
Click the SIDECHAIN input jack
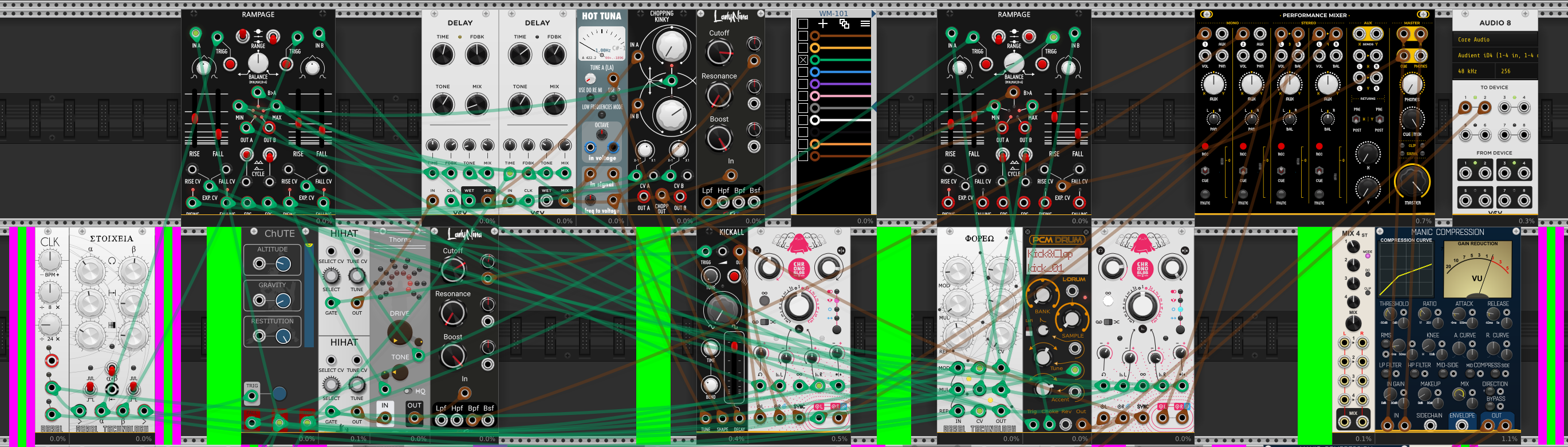click(x=1430, y=425)
